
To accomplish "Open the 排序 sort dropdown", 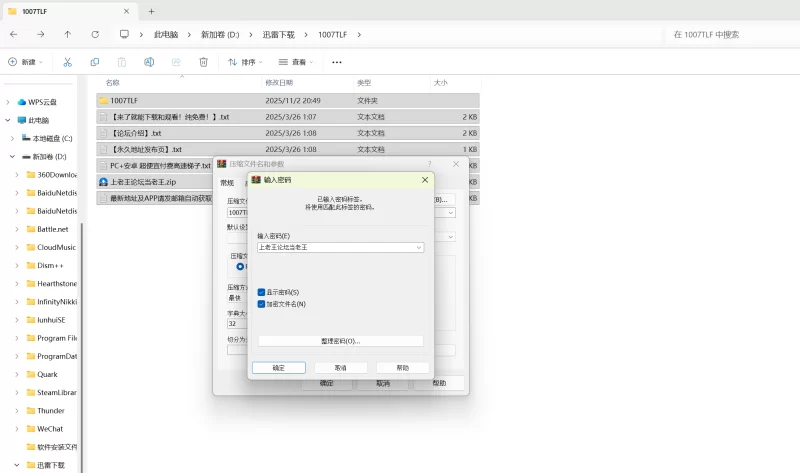I will pyautogui.click(x=245, y=62).
